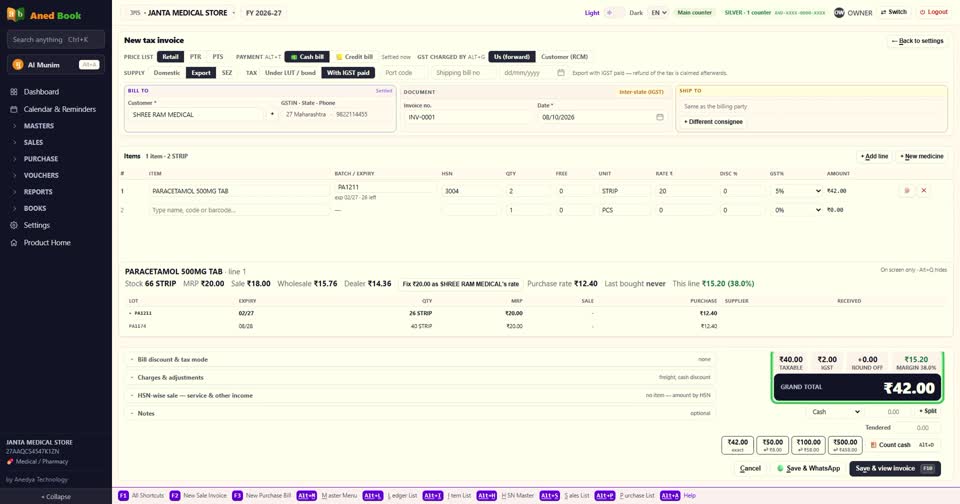Set GST charged by Customer (RCM)

[x=564, y=57]
